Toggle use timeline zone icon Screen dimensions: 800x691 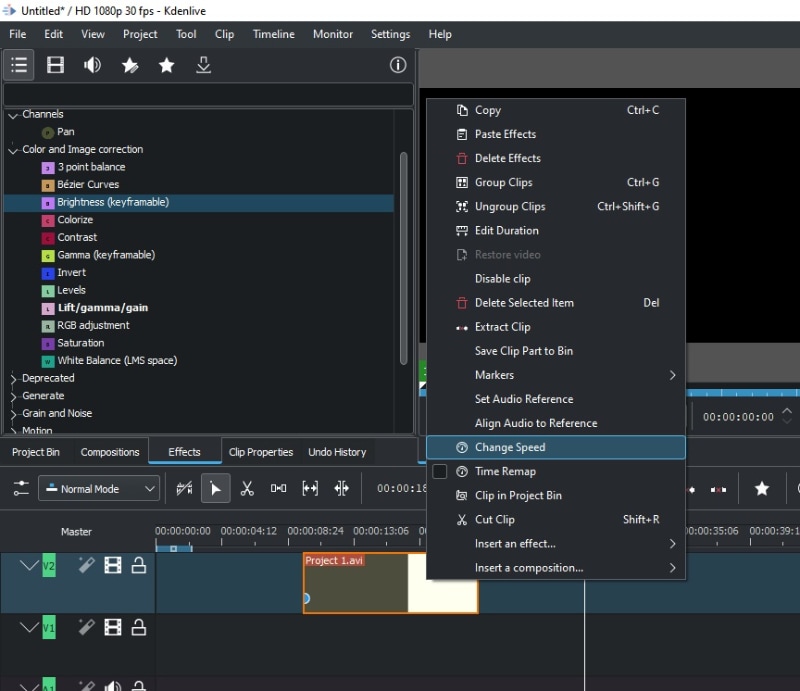(x=184, y=488)
